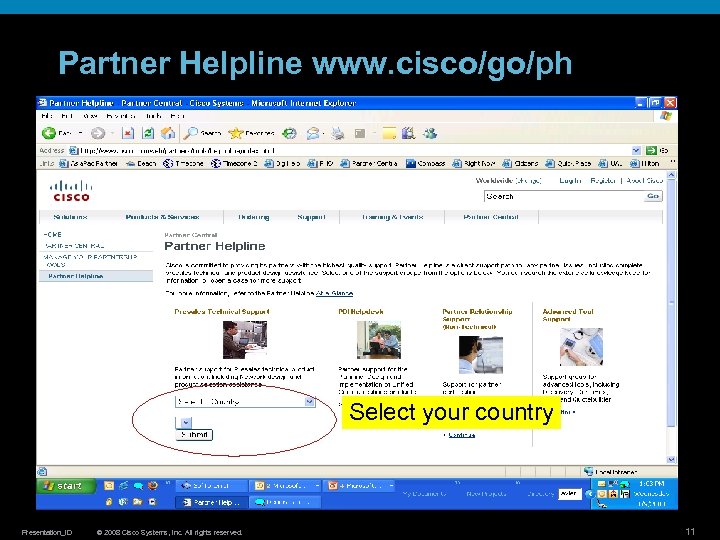
Task: Click the History clock toolbar icon
Action: click(x=289, y=133)
